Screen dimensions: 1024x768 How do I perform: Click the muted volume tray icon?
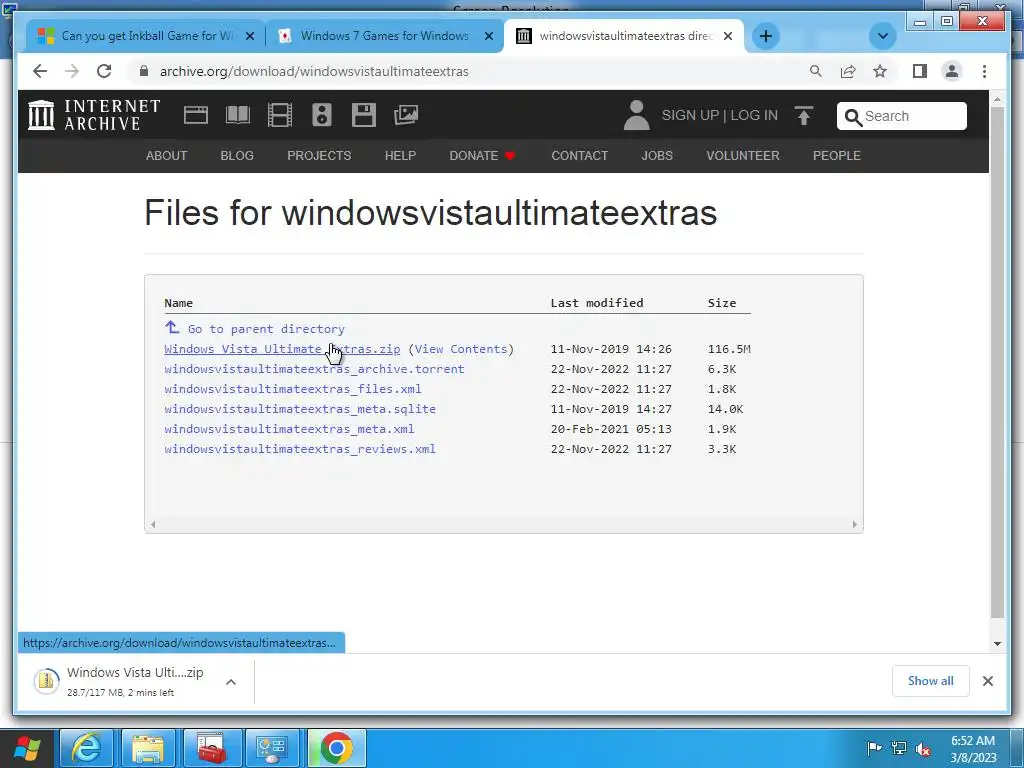click(923, 748)
